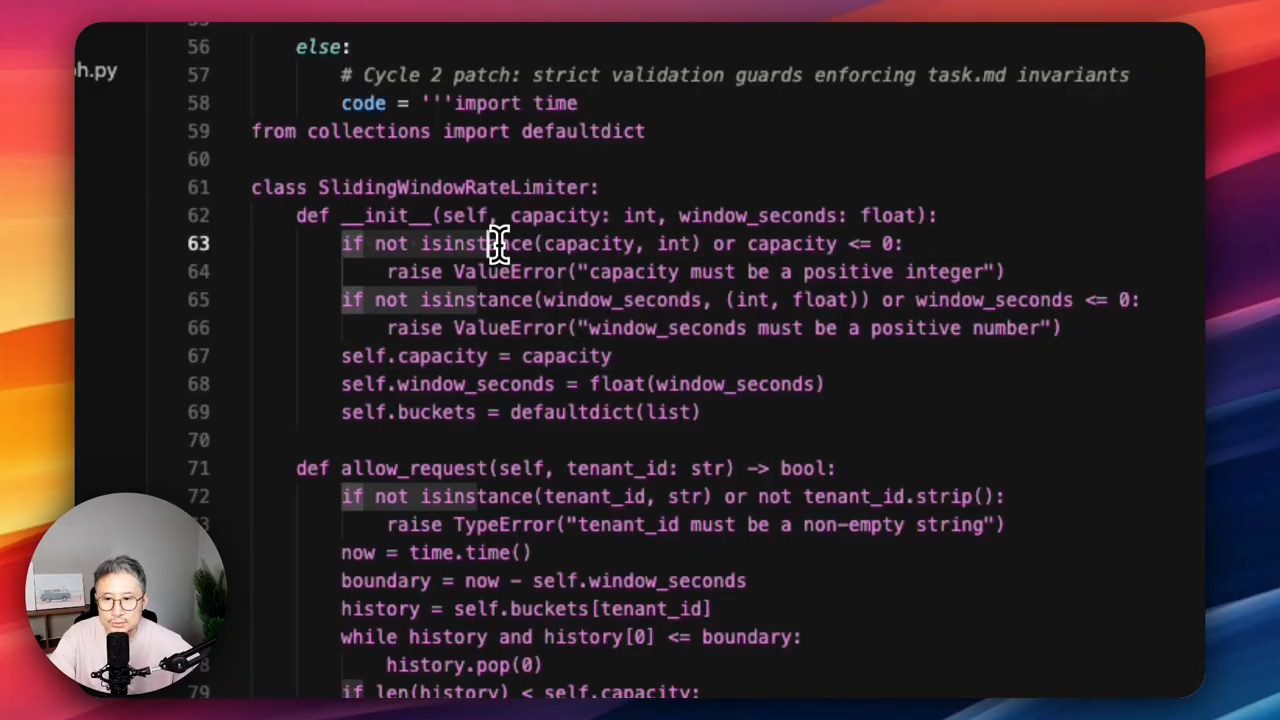Click the code = '''import time line
Screen dimensions: 1280x720
pyautogui.click(x=459, y=103)
